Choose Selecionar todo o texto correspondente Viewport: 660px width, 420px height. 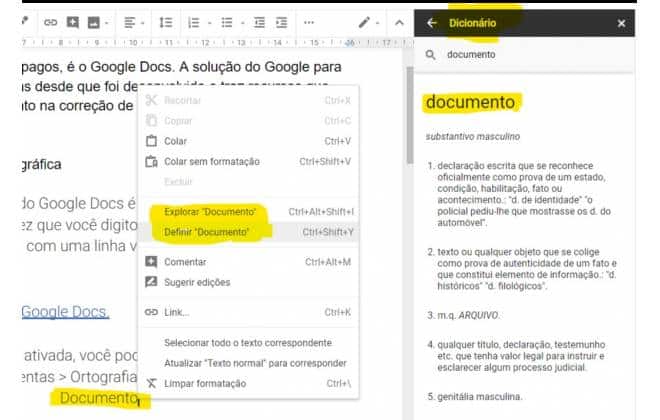click(248, 343)
